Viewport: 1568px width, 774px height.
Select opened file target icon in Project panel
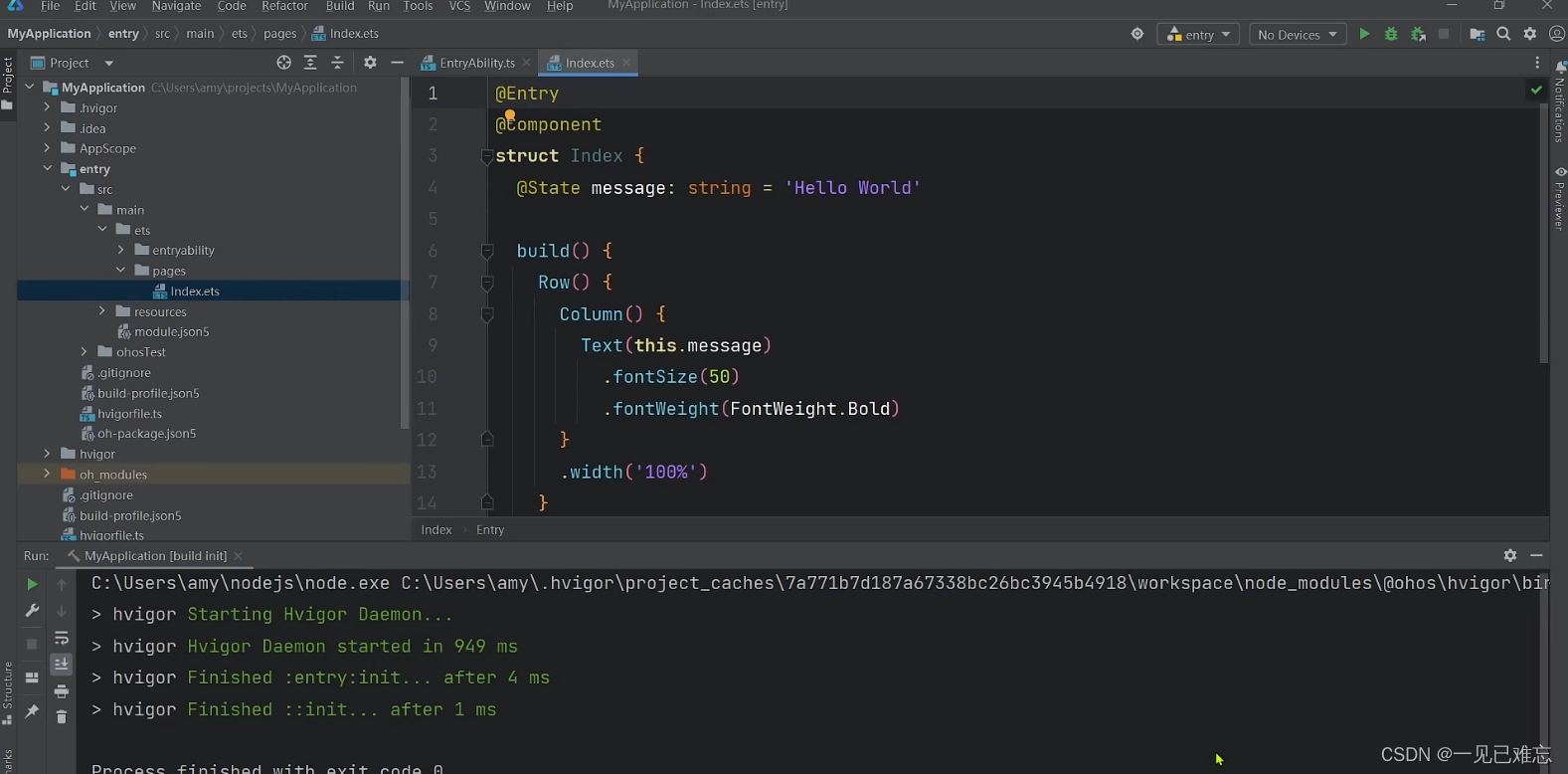pos(283,63)
